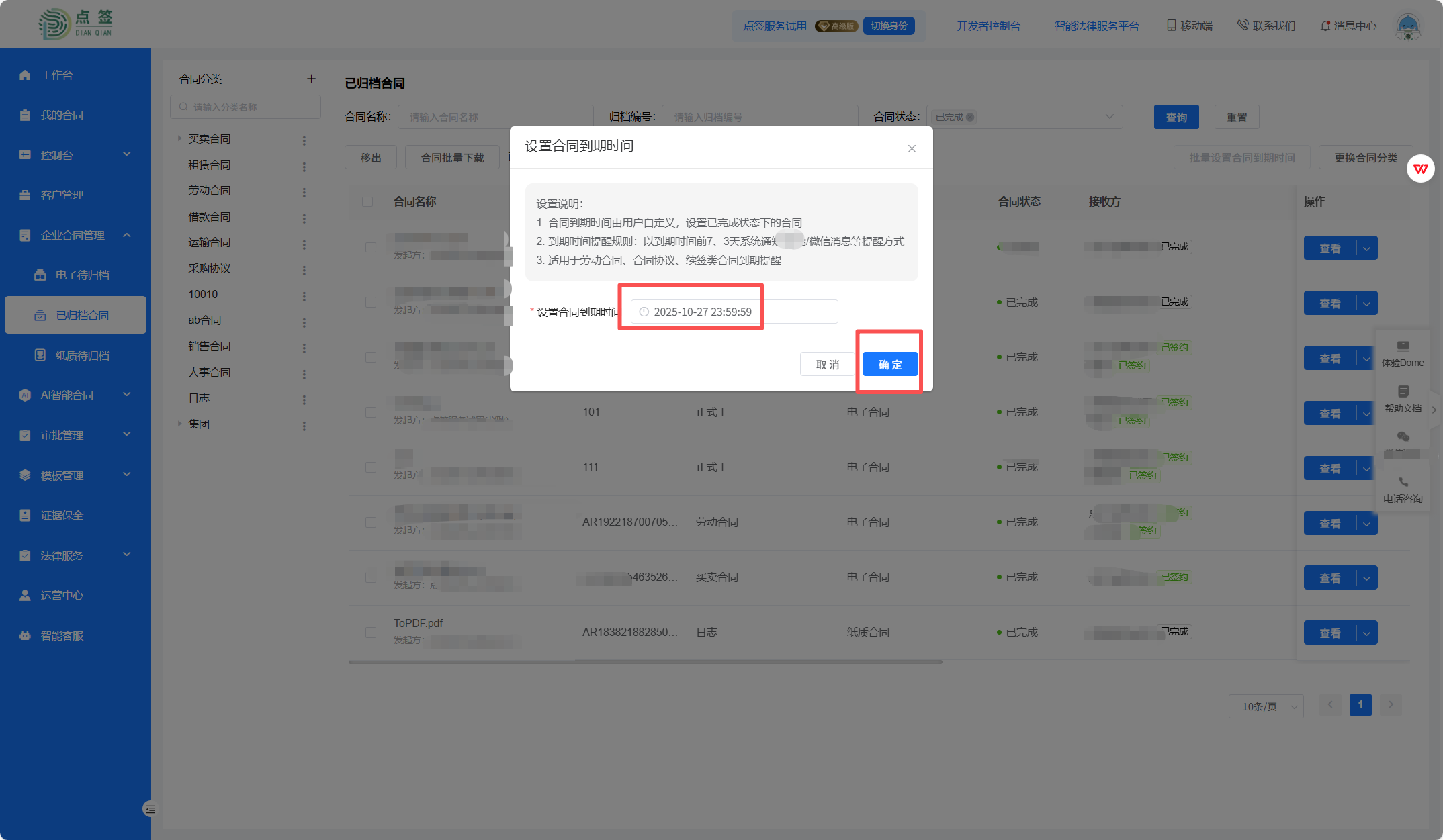This screenshot has height=840, width=1443.
Task: Open the 帮助文档 icon
Action: point(1403,391)
